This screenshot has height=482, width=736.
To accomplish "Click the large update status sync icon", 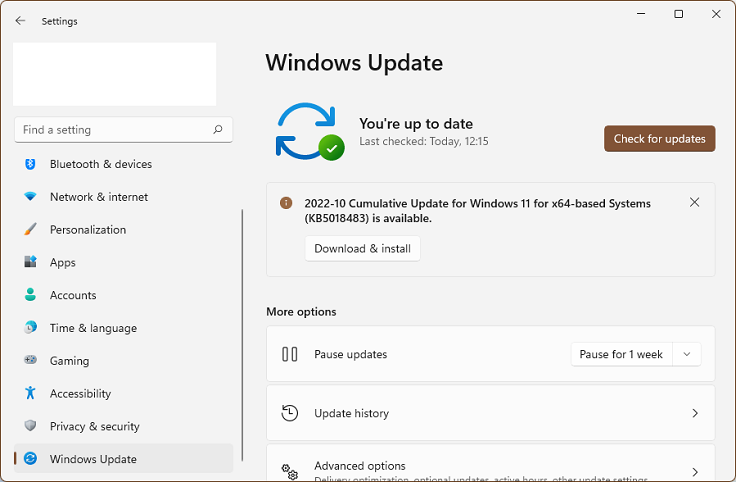I will (310, 132).
